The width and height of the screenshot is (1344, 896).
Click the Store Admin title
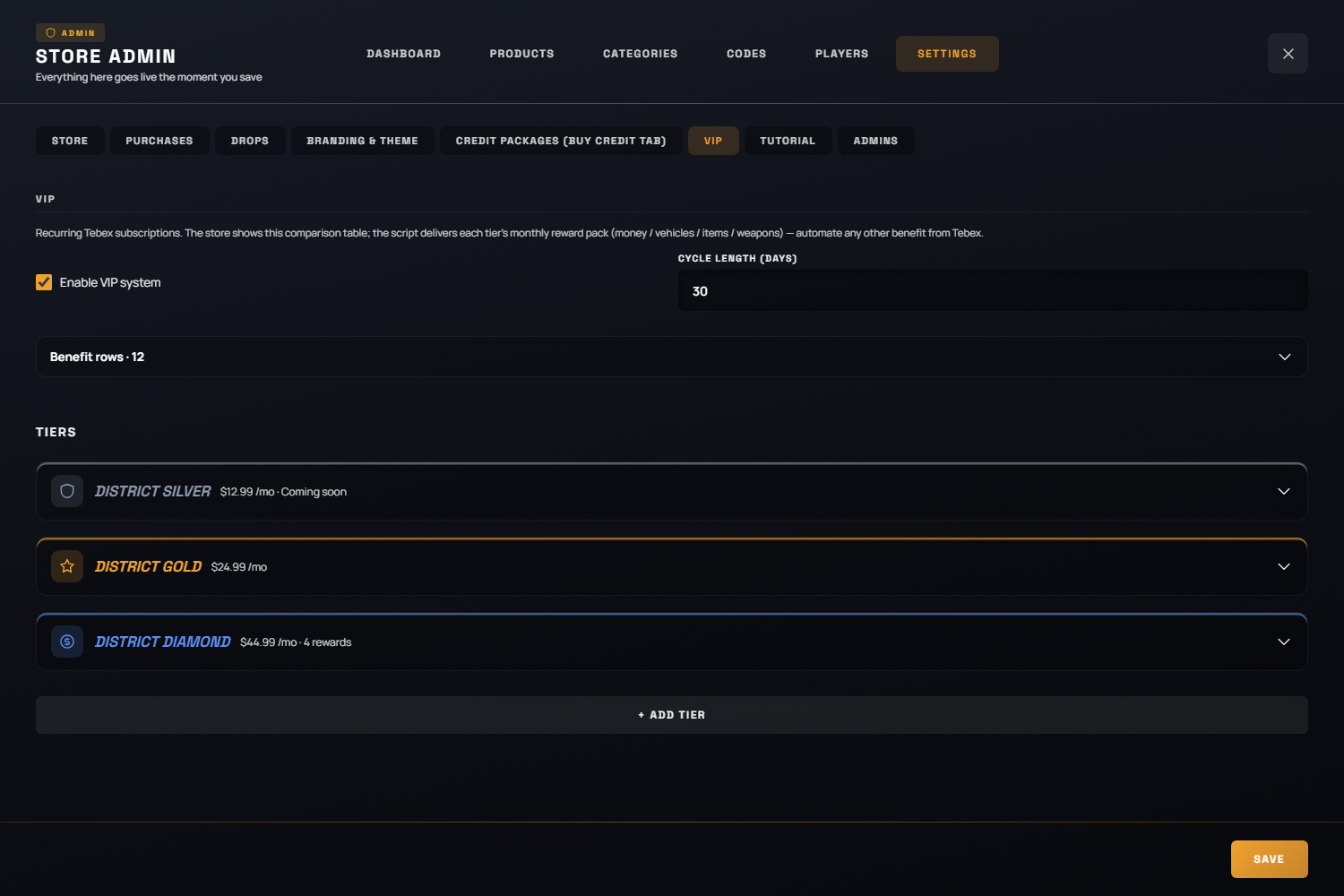pyautogui.click(x=106, y=56)
